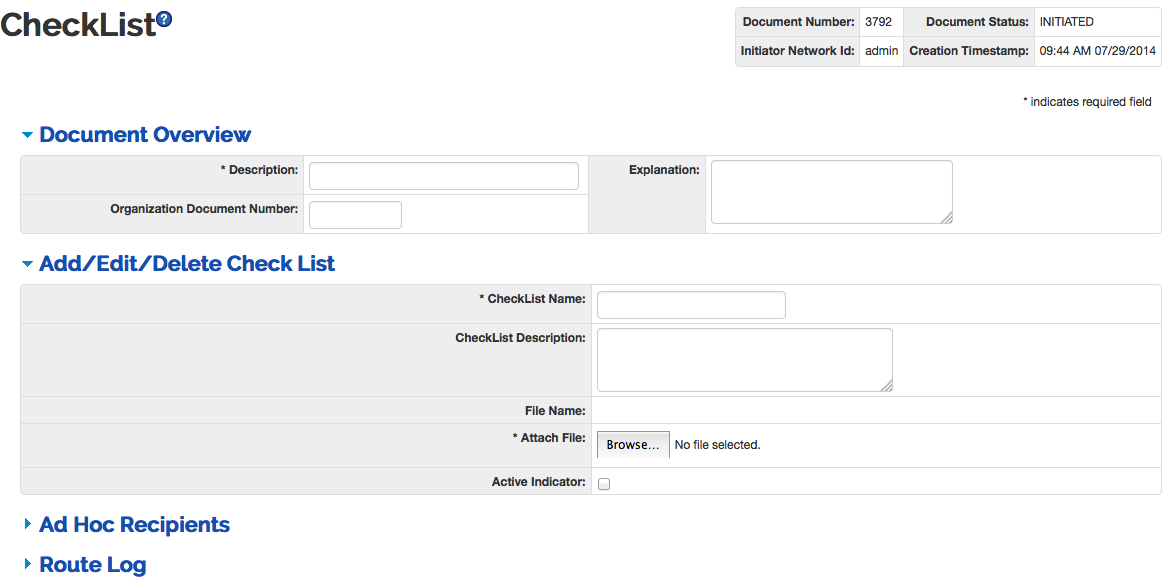
Task: Collapse the Document Overview section arrow
Action: 27,135
